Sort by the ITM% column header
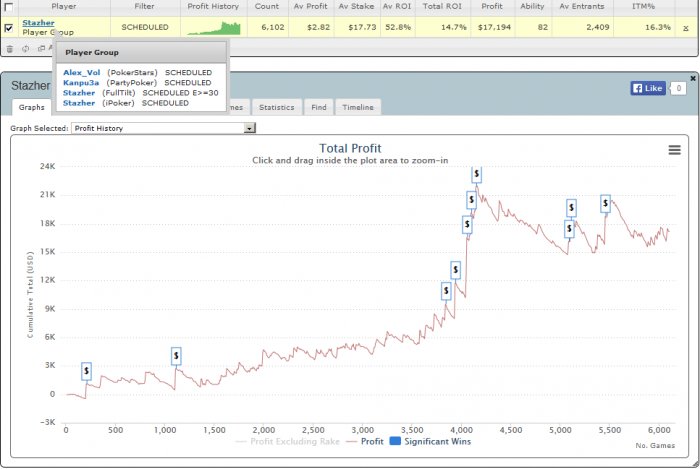Screen dimensions: 700x469 click(643, 6)
